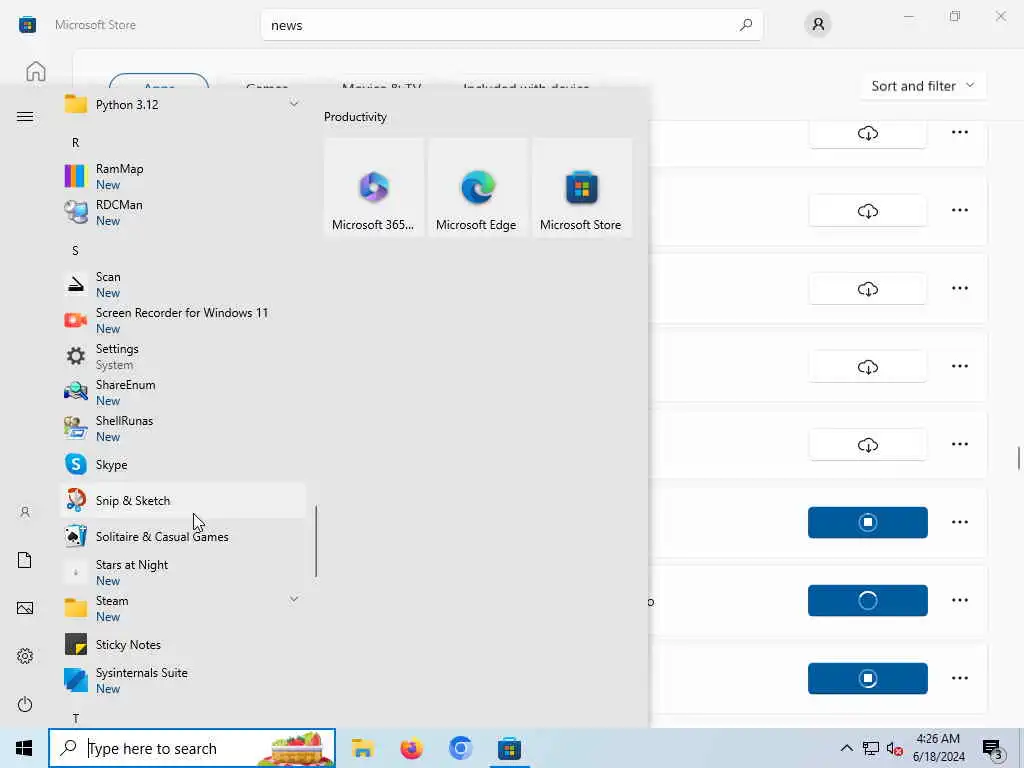Open the Microsoft 365 tile
This screenshot has width=1024, height=768.
point(374,187)
